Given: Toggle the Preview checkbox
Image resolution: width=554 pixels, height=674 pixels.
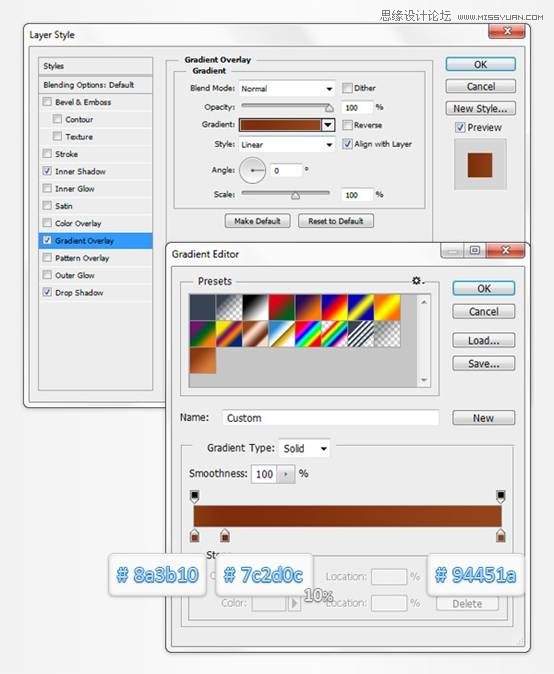Looking at the screenshot, I should [460, 127].
